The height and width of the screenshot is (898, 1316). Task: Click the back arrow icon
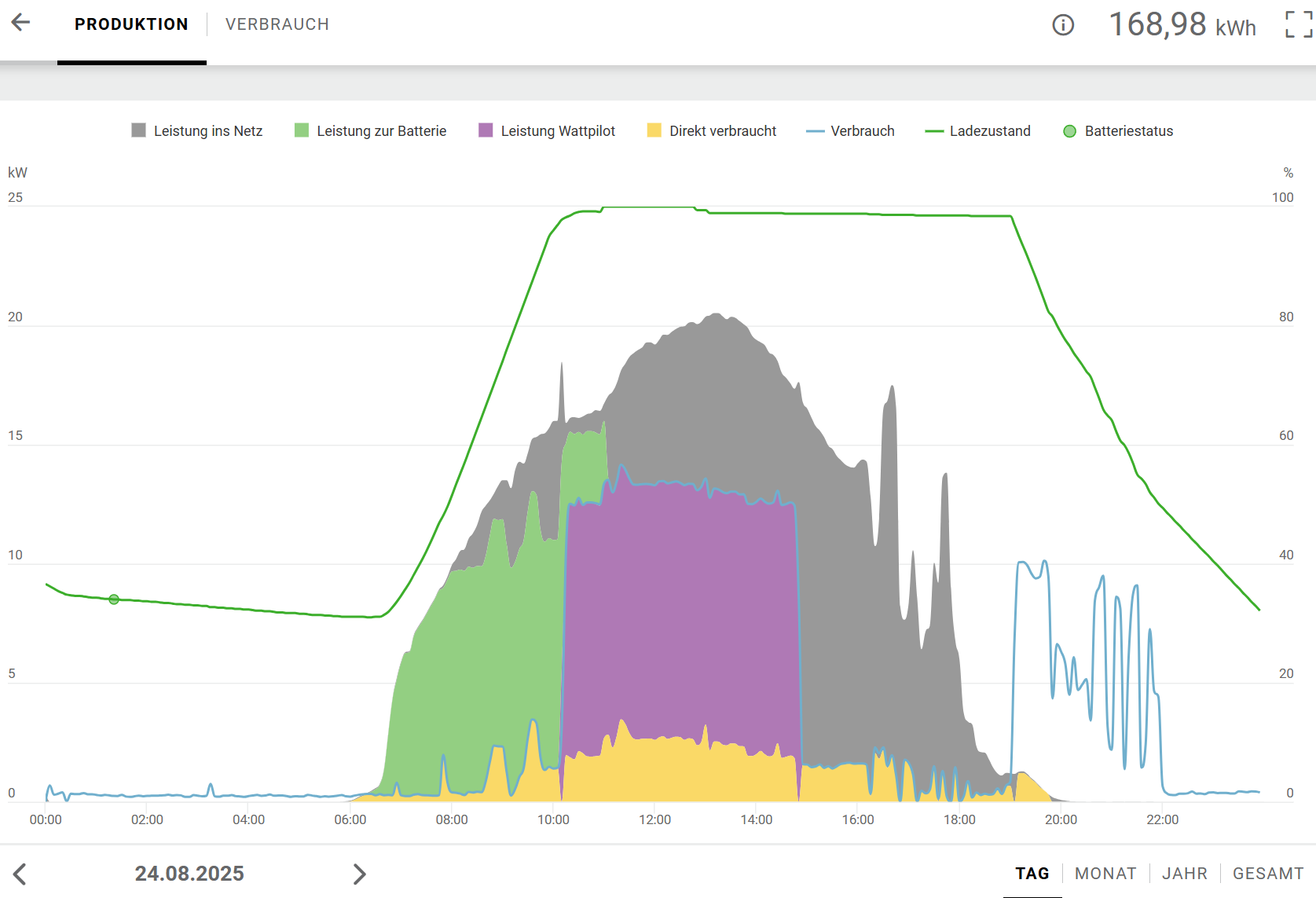tap(20, 23)
